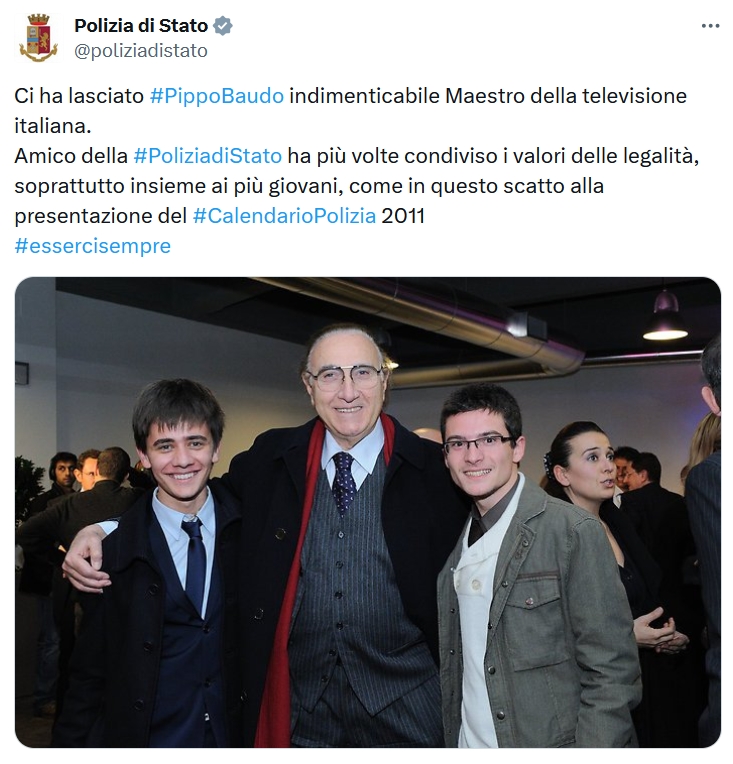The image size is (733, 764).
Task: Click the #CalendarioPolizia hashtag
Action: tap(285, 216)
